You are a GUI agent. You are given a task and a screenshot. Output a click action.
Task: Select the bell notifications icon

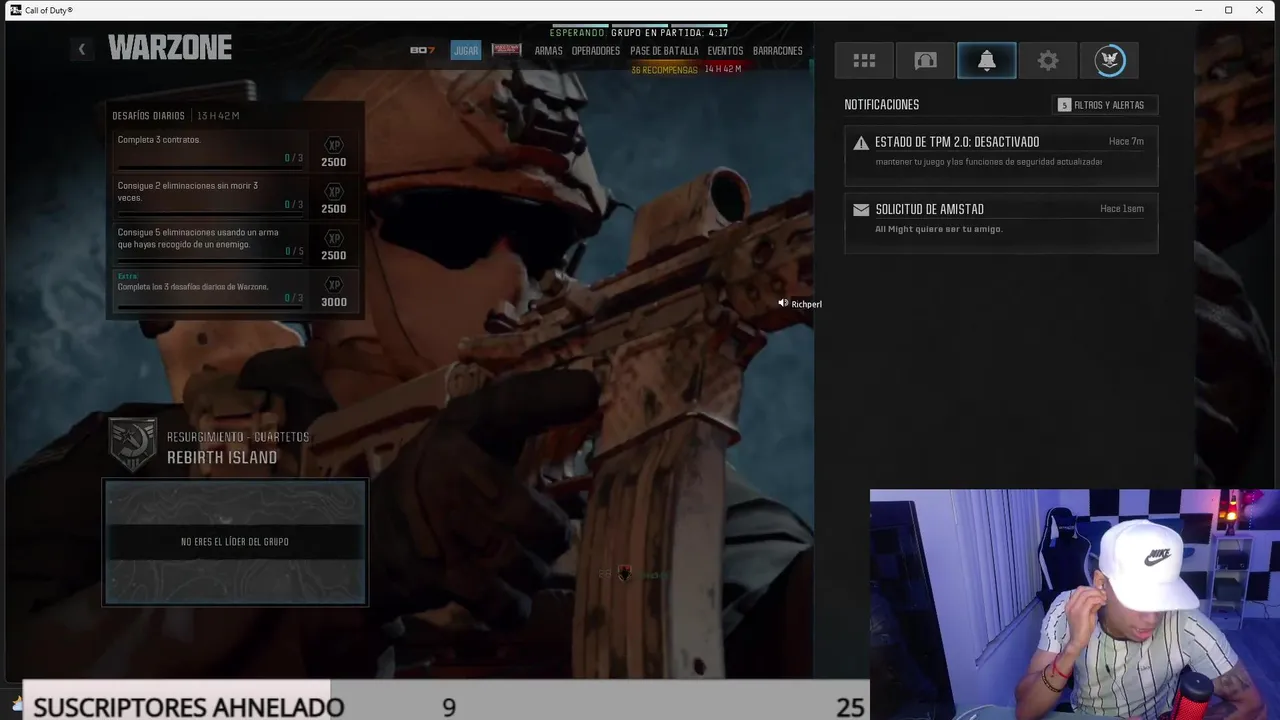click(986, 61)
